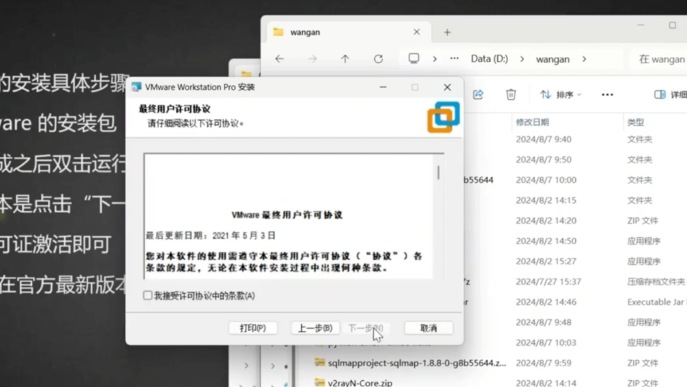Select row dated 2024/8/7 9:40

click(575, 139)
